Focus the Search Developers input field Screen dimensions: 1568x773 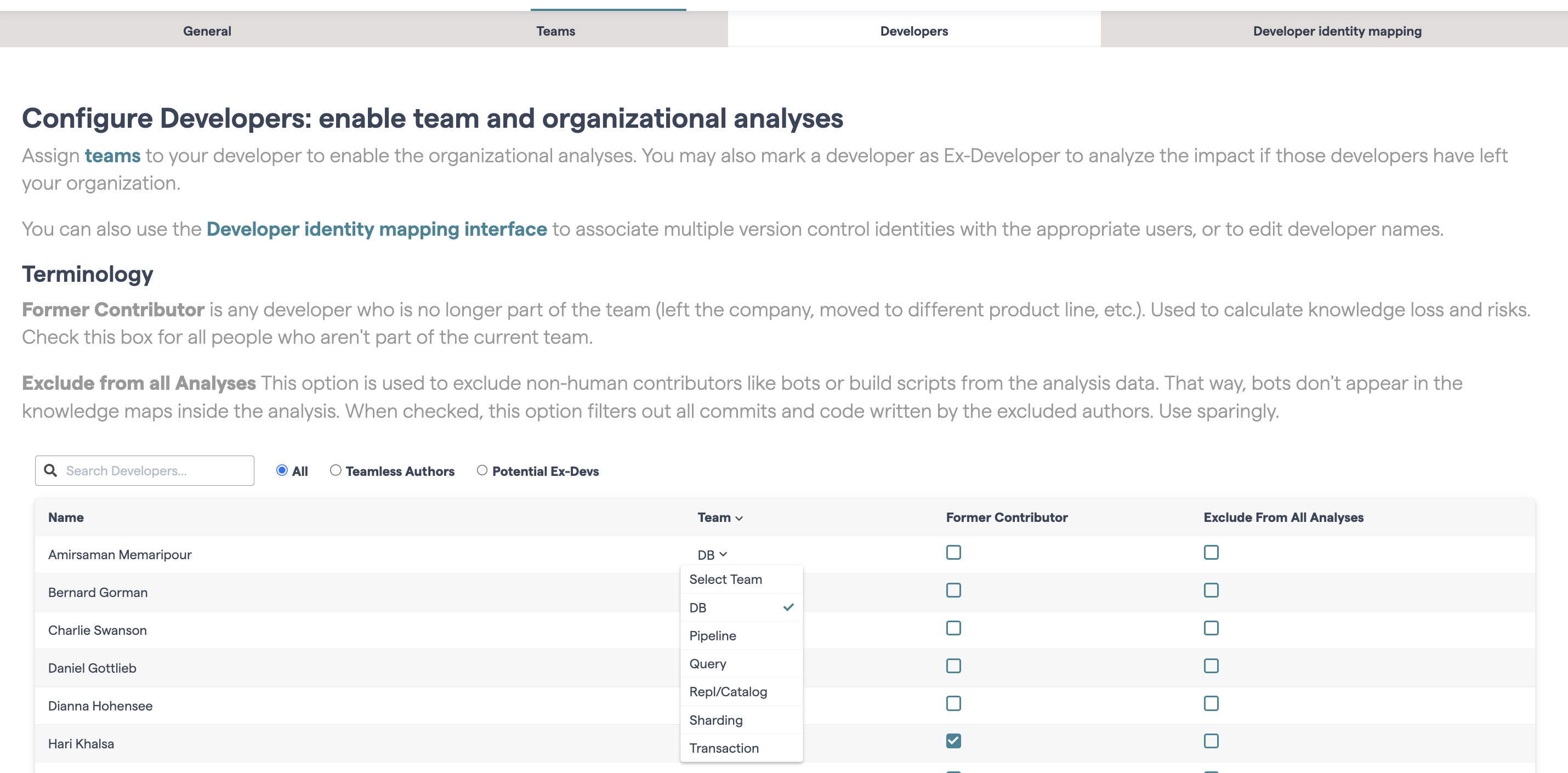(155, 470)
